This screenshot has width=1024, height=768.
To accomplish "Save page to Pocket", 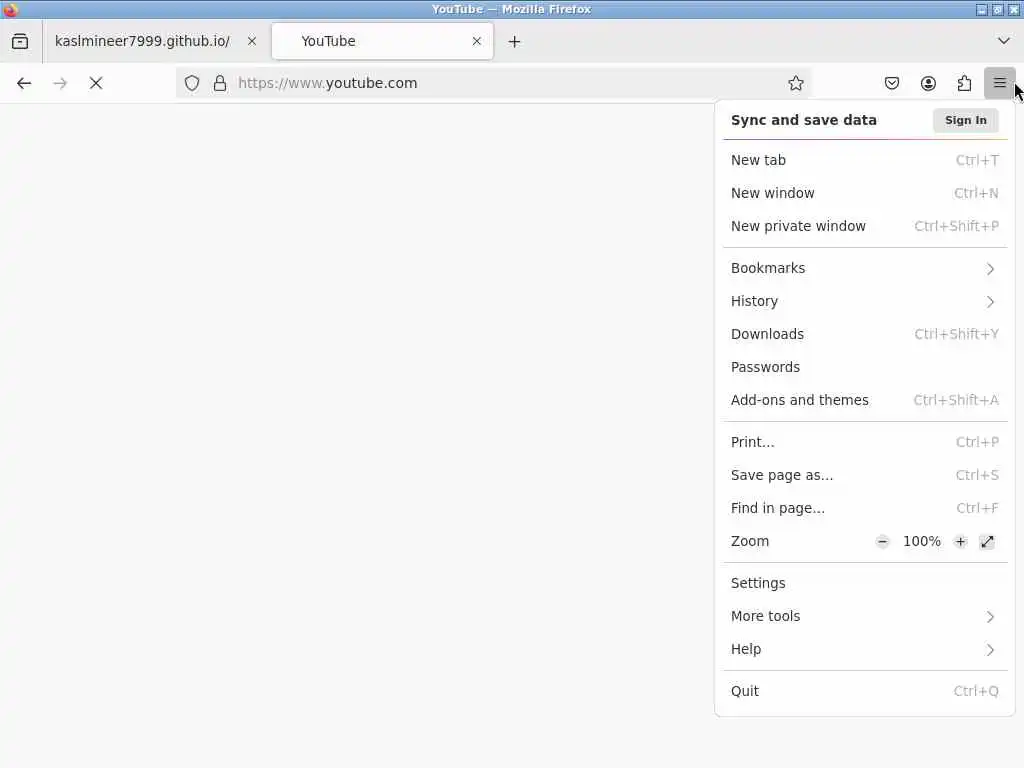I will (892, 83).
